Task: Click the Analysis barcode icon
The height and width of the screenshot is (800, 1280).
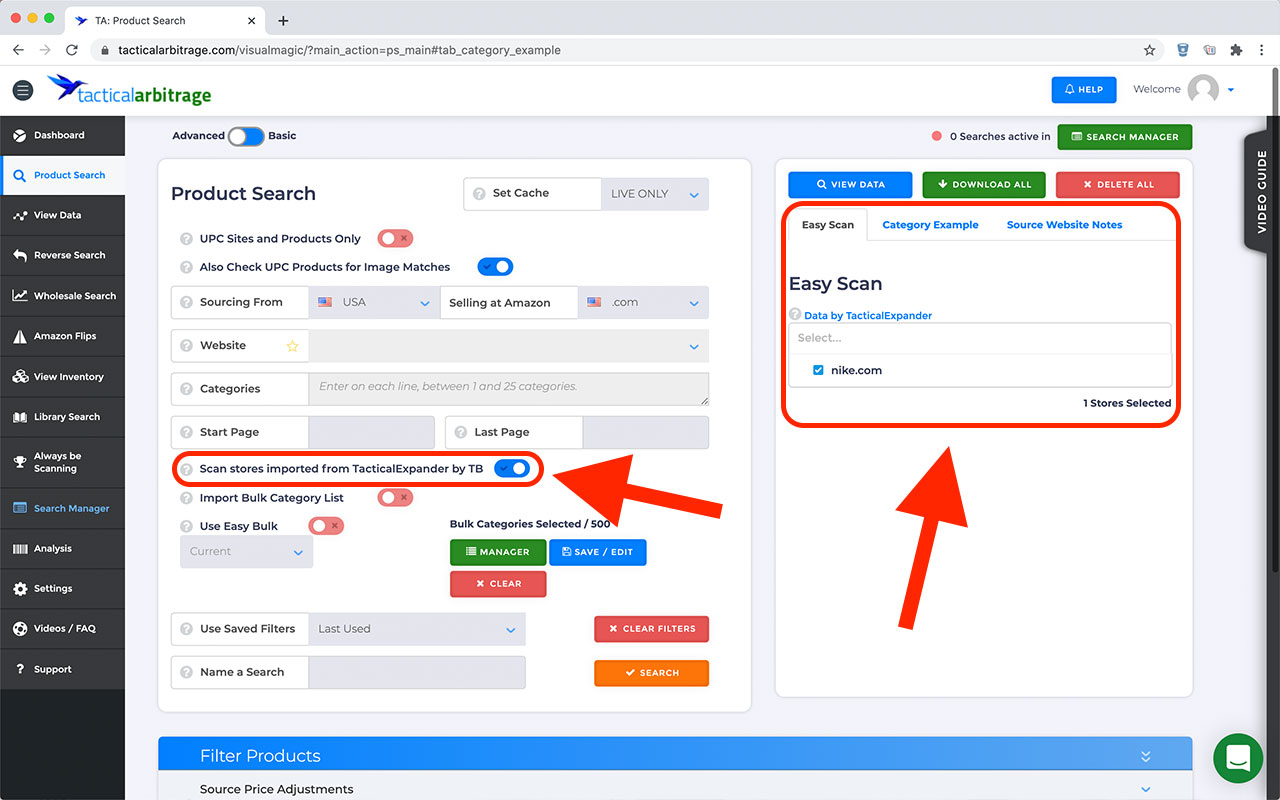Action: coord(20,549)
